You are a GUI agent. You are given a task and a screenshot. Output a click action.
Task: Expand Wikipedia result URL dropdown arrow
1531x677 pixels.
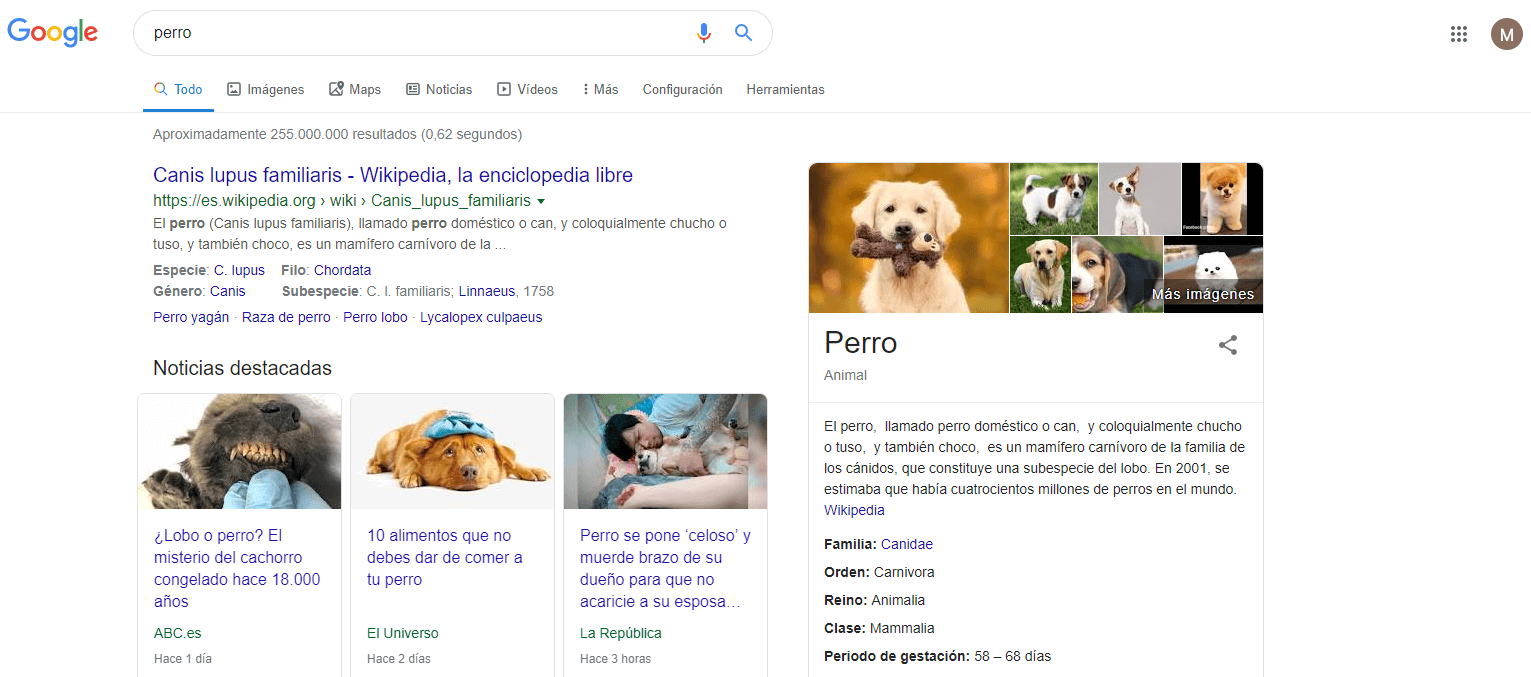click(x=541, y=201)
